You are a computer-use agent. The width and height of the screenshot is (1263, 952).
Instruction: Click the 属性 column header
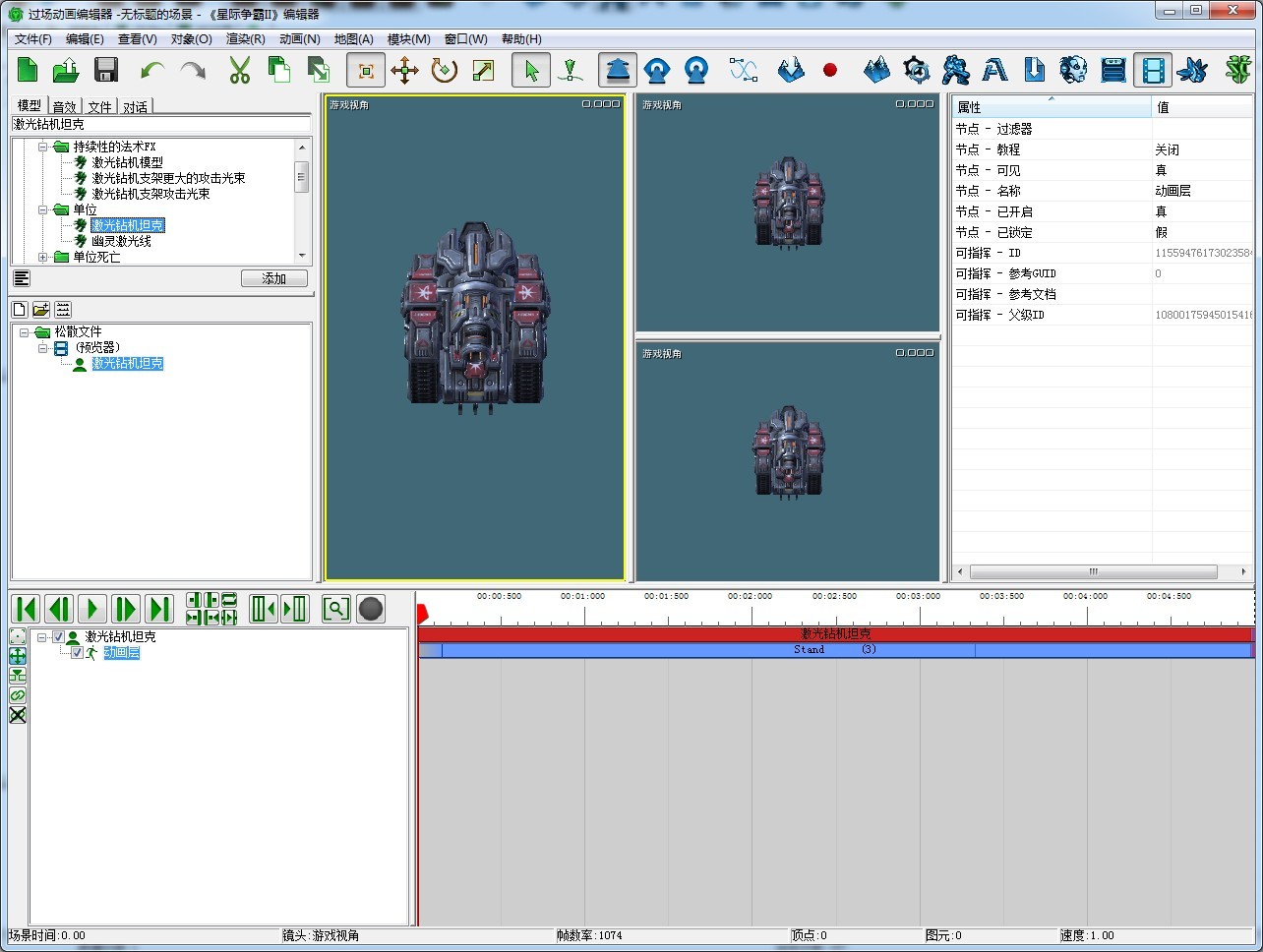pyautogui.click(x=1052, y=106)
